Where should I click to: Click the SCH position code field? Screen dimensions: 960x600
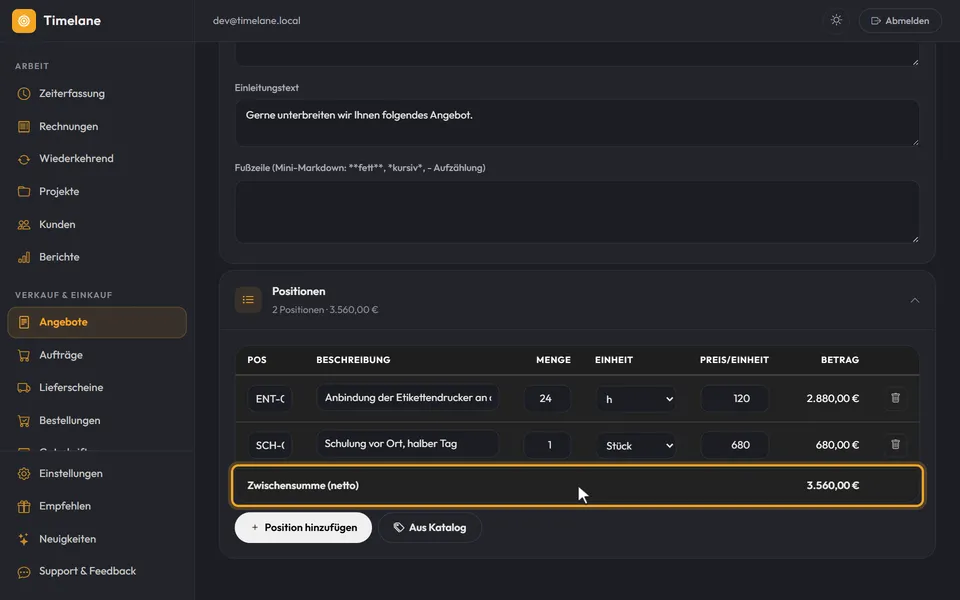(269, 445)
